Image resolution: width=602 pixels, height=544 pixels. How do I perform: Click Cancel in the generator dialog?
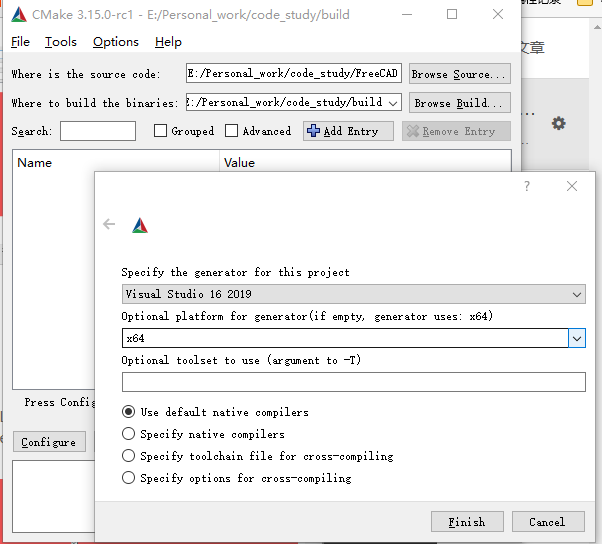click(x=548, y=522)
